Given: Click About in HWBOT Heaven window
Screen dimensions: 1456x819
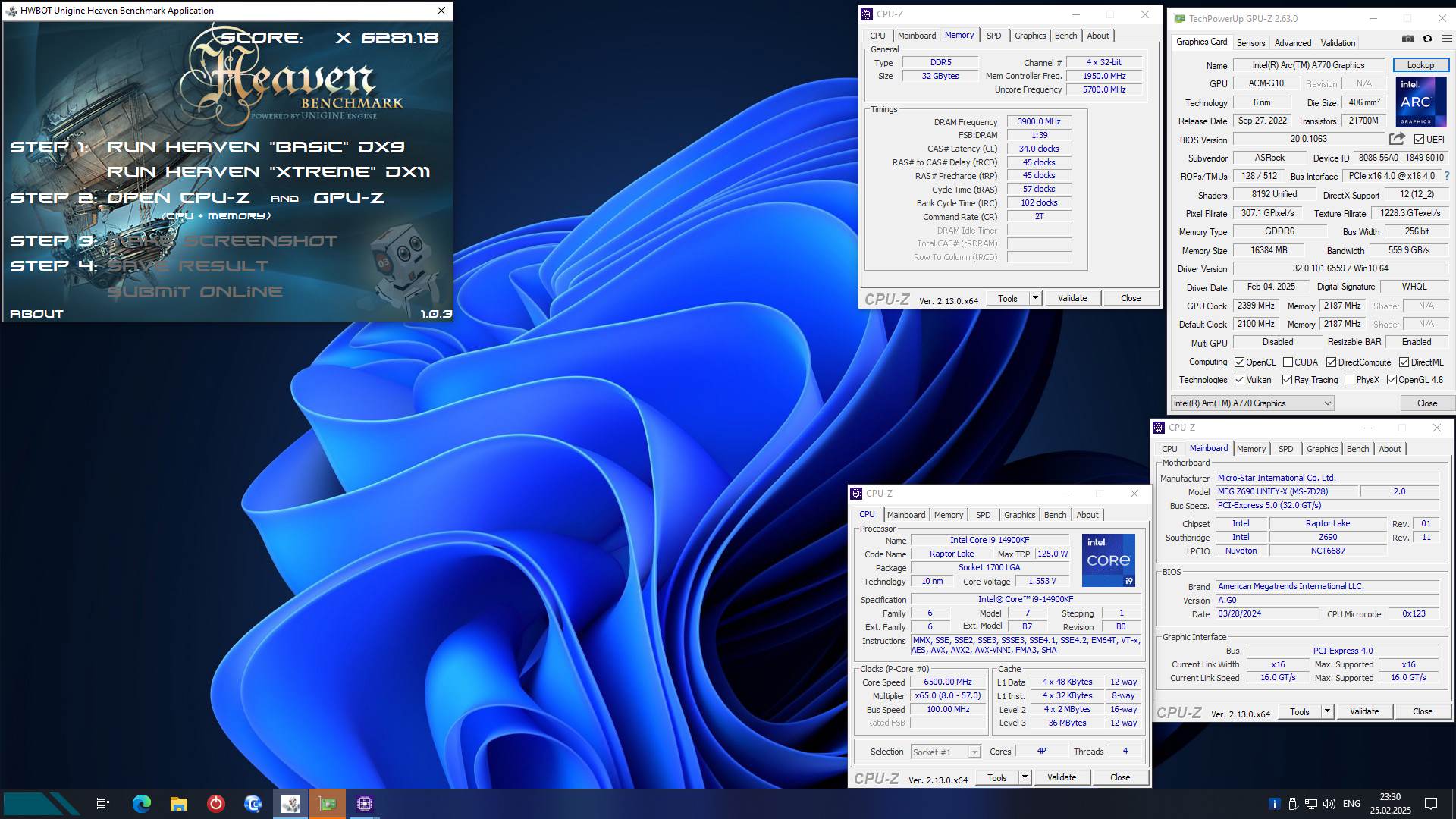Looking at the screenshot, I should coord(36,314).
